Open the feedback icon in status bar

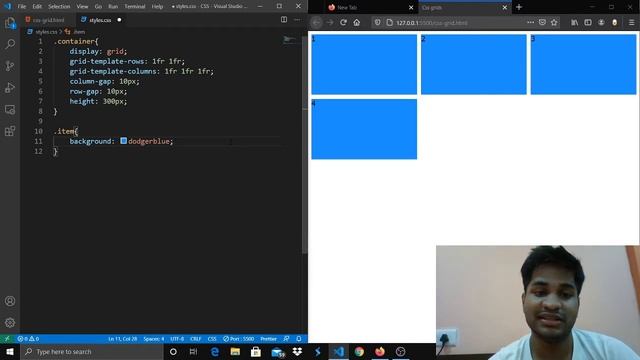[x=287, y=339]
